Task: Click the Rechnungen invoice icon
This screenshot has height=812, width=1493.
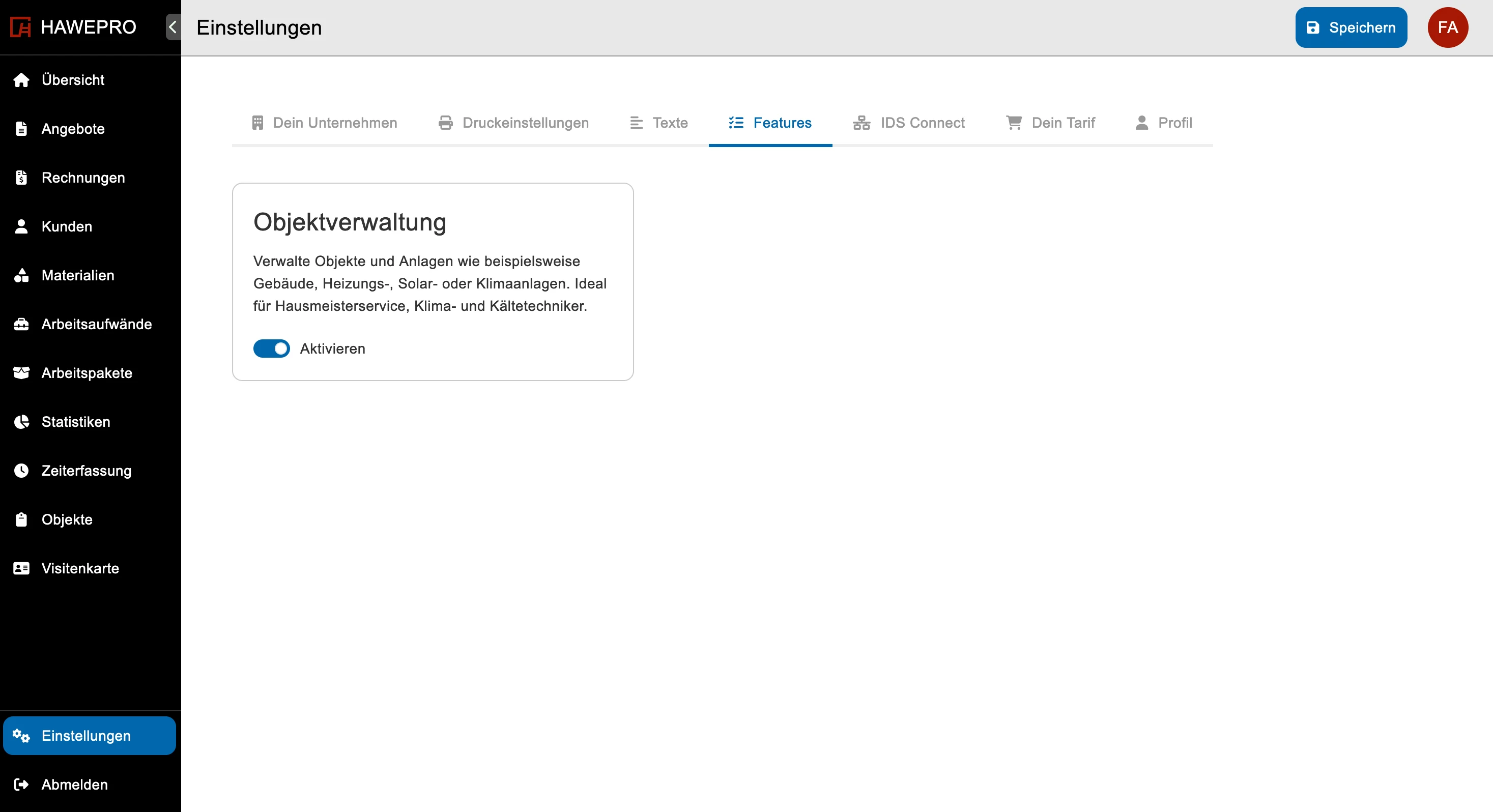Action: [x=21, y=178]
